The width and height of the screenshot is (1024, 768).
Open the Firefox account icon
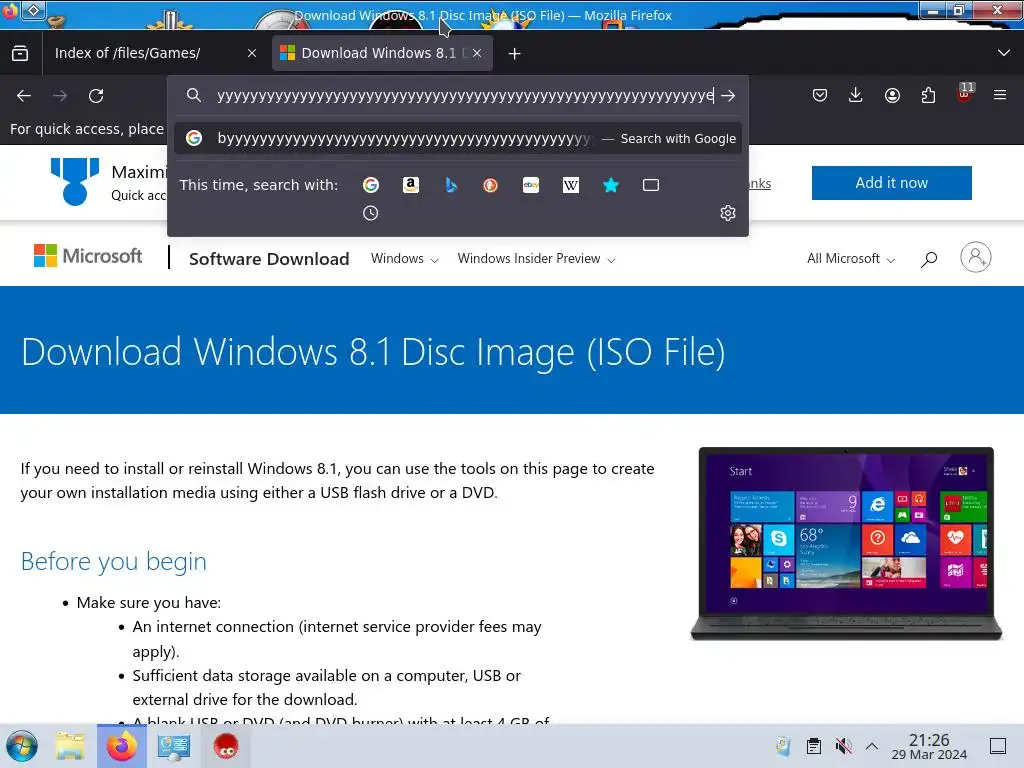click(x=892, y=96)
